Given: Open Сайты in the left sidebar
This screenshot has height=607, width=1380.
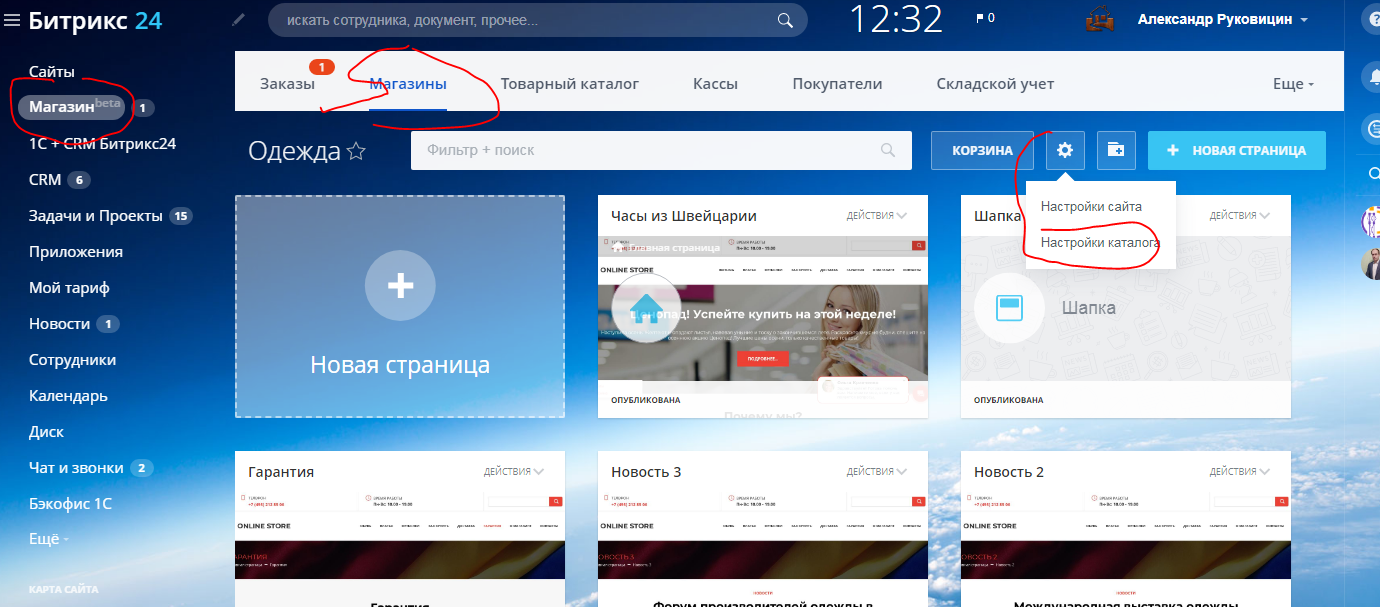Looking at the screenshot, I should point(52,72).
